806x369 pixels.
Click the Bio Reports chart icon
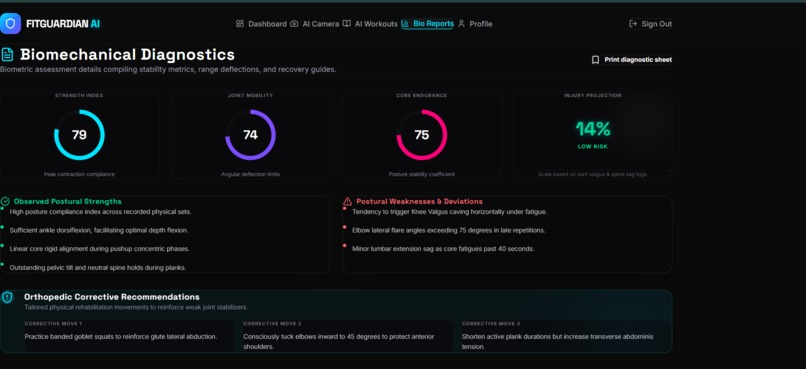tap(405, 24)
